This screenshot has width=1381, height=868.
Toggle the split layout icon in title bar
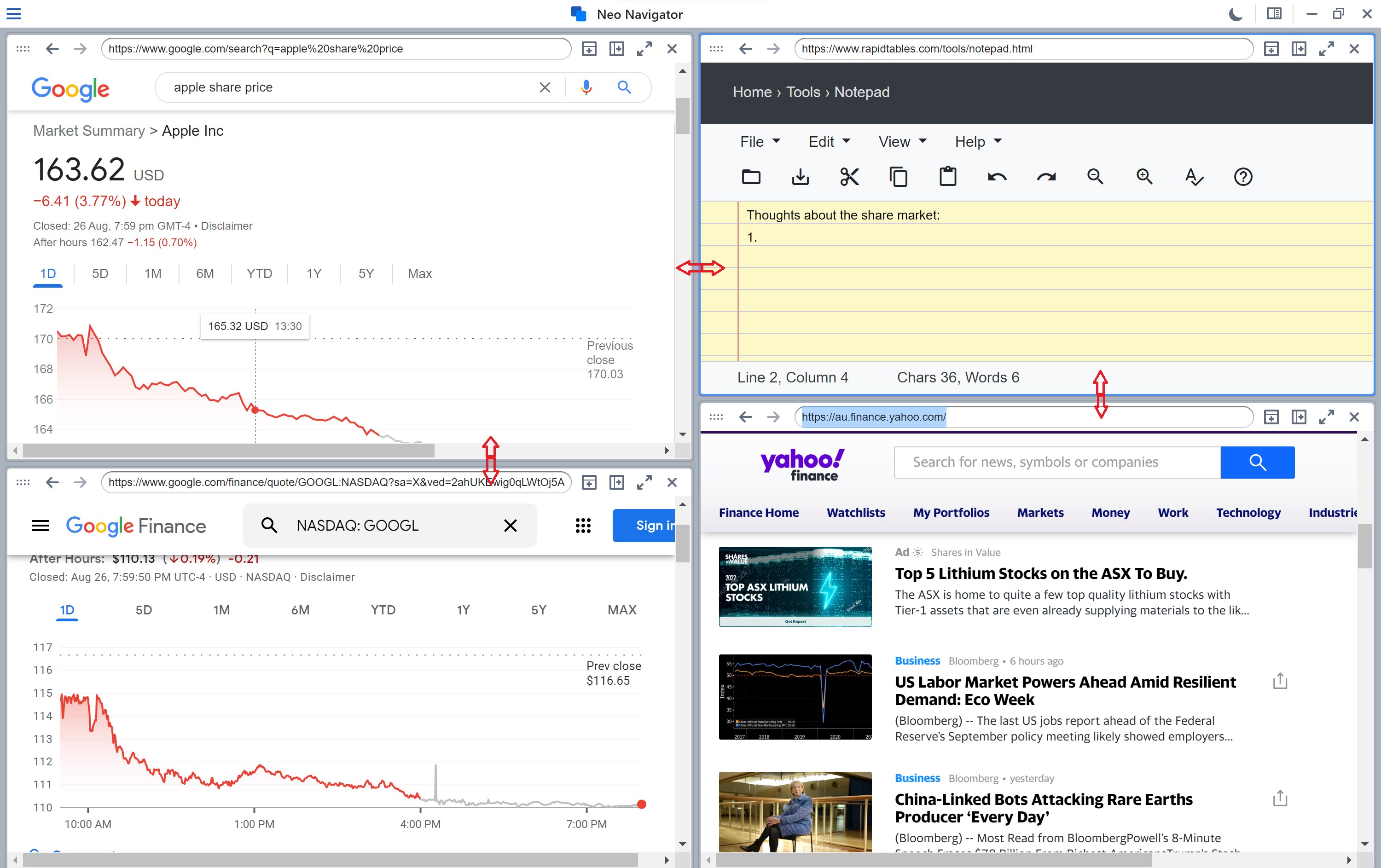click(x=1274, y=14)
